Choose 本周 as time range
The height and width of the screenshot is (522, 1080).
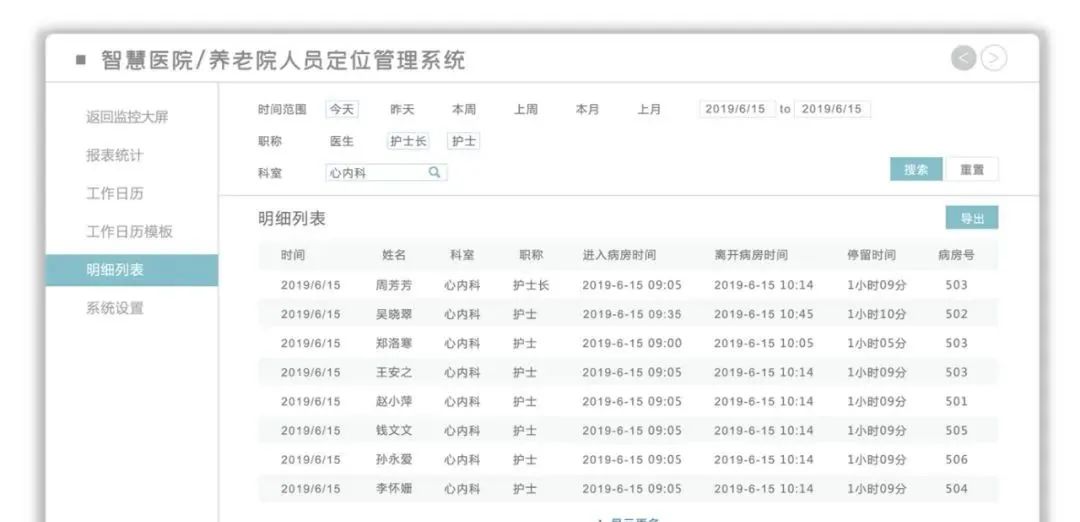tap(464, 110)
